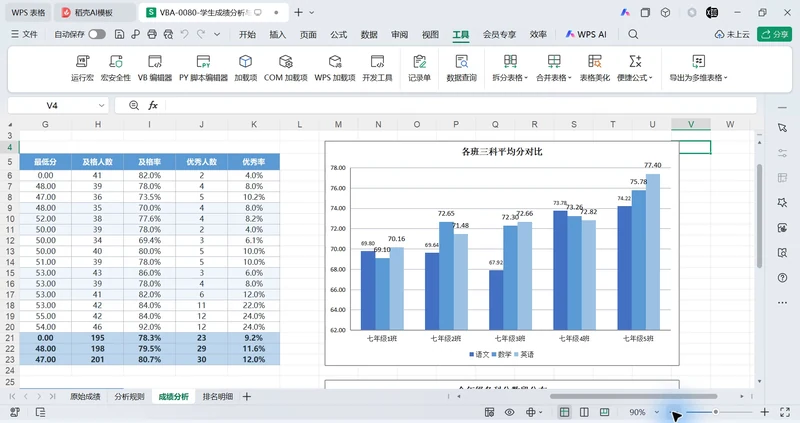Viewport: 800px width, 423px height.
Task: Open 加载项 add-ins
Action: click(x=245, y=68)
